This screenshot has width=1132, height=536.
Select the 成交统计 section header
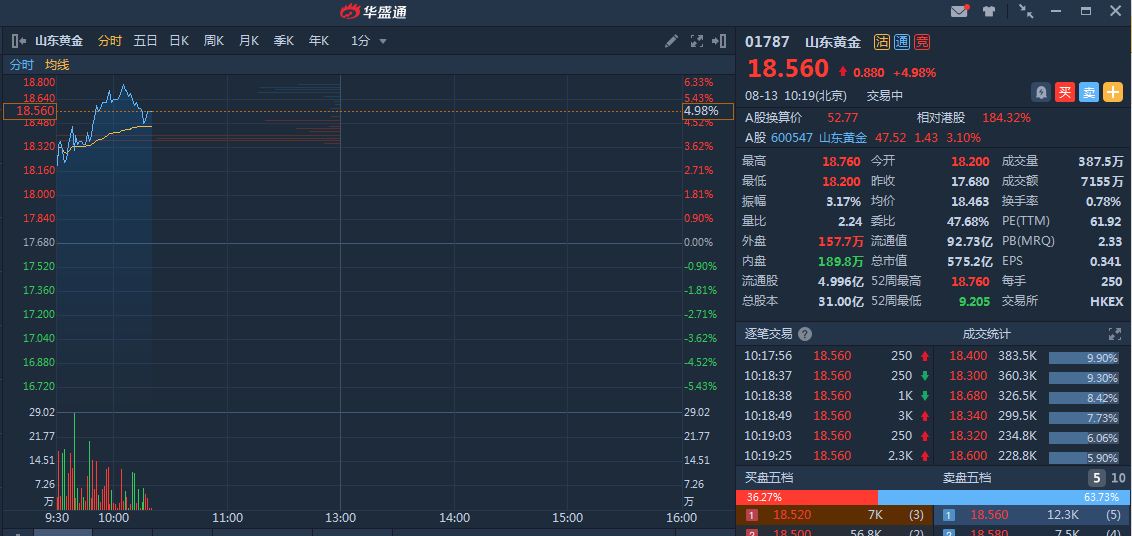986,334
